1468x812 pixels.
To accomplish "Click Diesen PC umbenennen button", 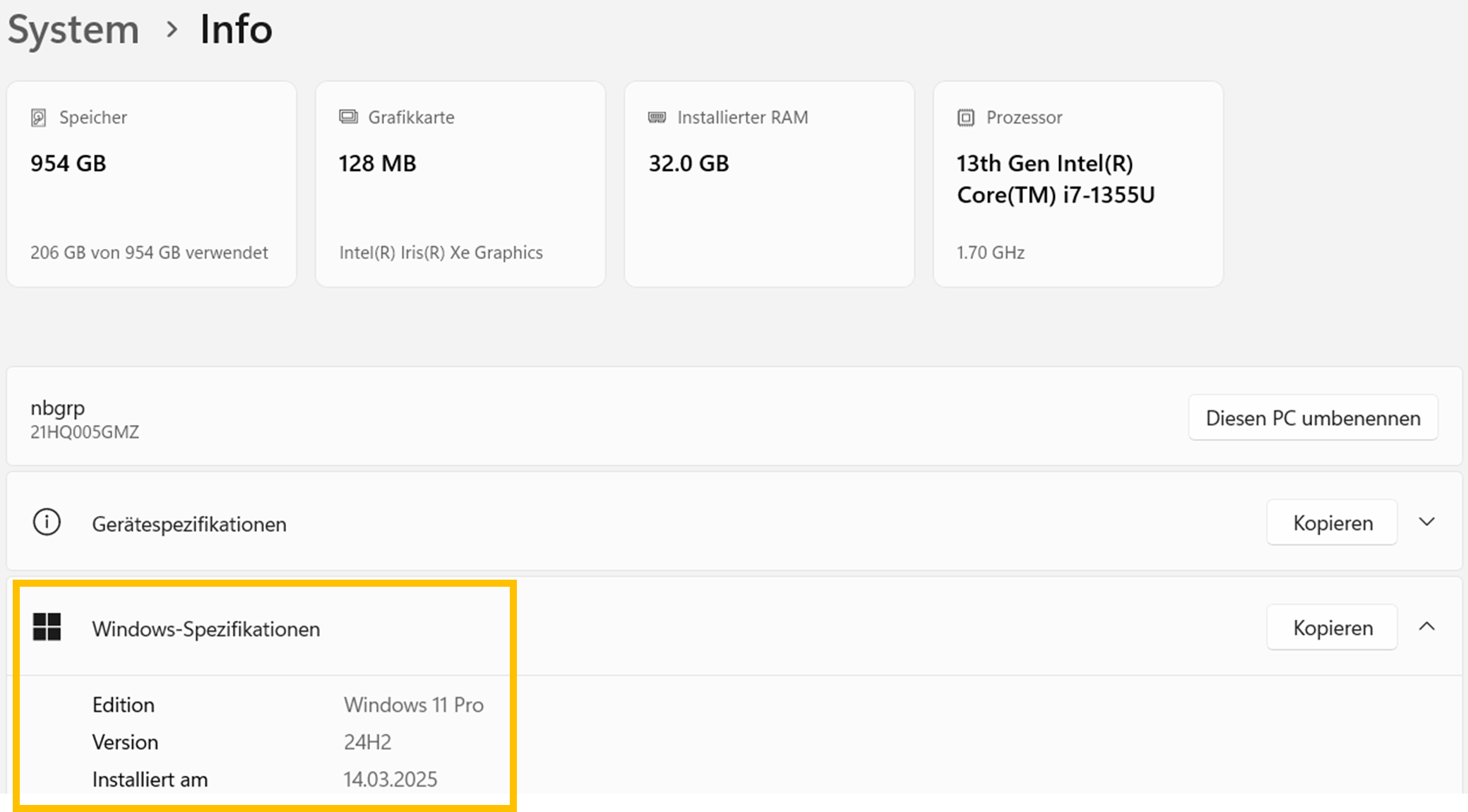I will coord(1313,418).
